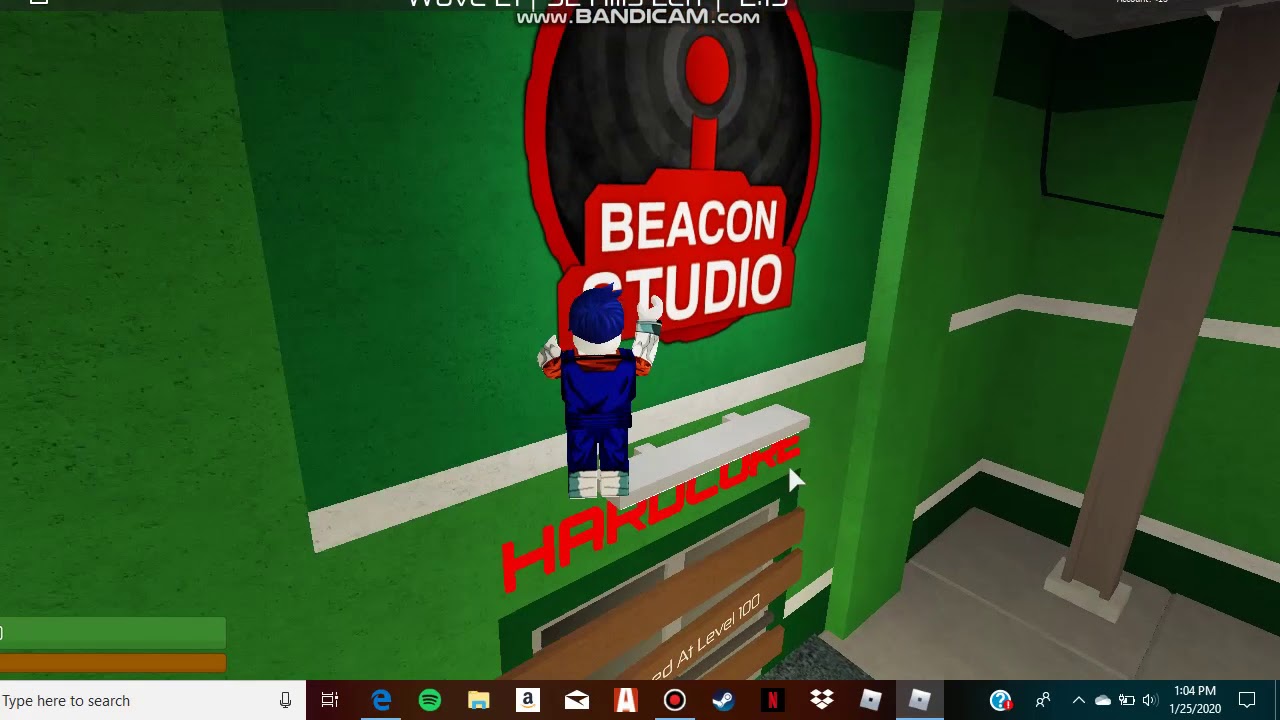
Task: Open the People icon in the taskbar
Action: tap(1043, 700)
